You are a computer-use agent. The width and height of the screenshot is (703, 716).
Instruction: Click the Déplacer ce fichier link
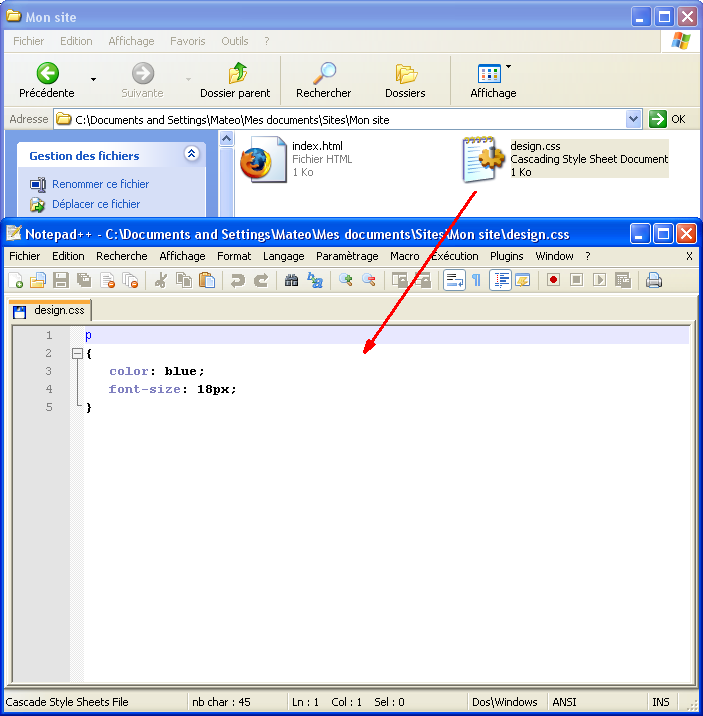pyautogui.click(x=96, y=204)
